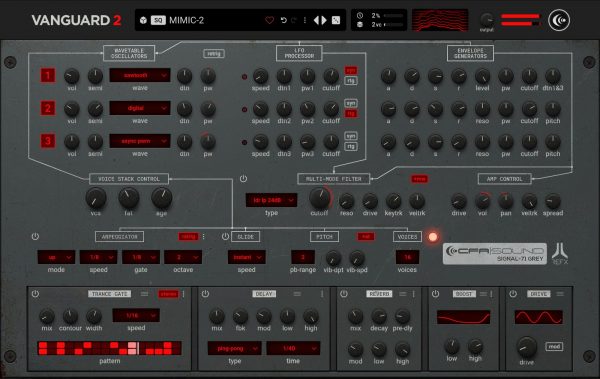Open arpeggiator gate dropdown
600x379 pixels.
[141, 257]
